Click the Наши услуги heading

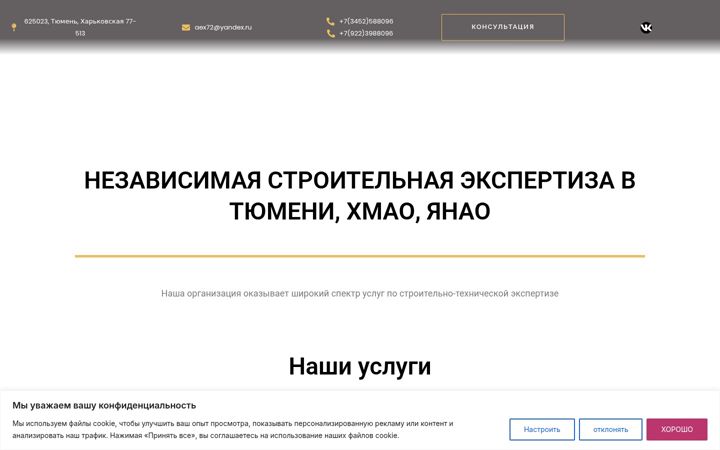pyautogui.click(x=360, y=366)
